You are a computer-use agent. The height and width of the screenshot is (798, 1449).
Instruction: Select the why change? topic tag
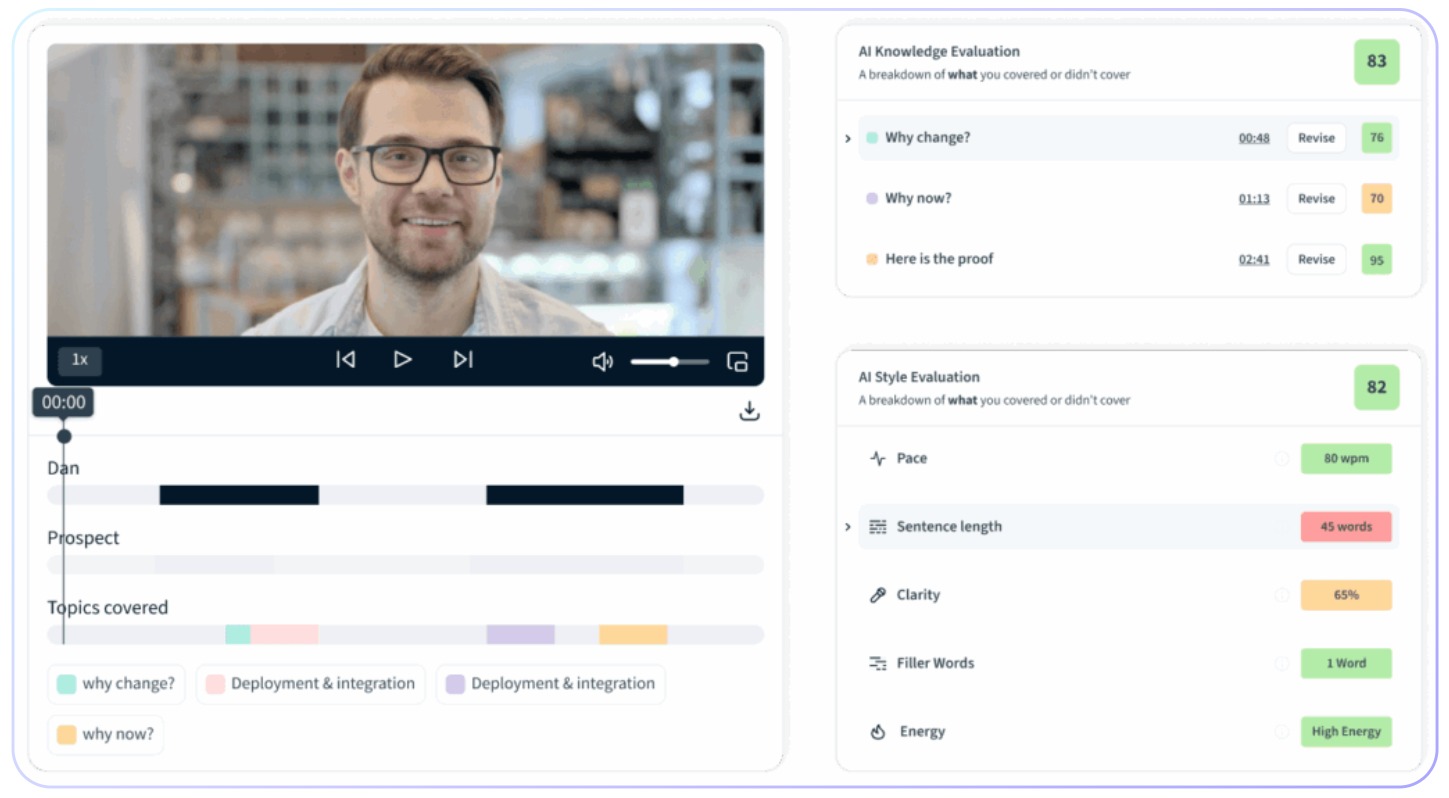116,684
